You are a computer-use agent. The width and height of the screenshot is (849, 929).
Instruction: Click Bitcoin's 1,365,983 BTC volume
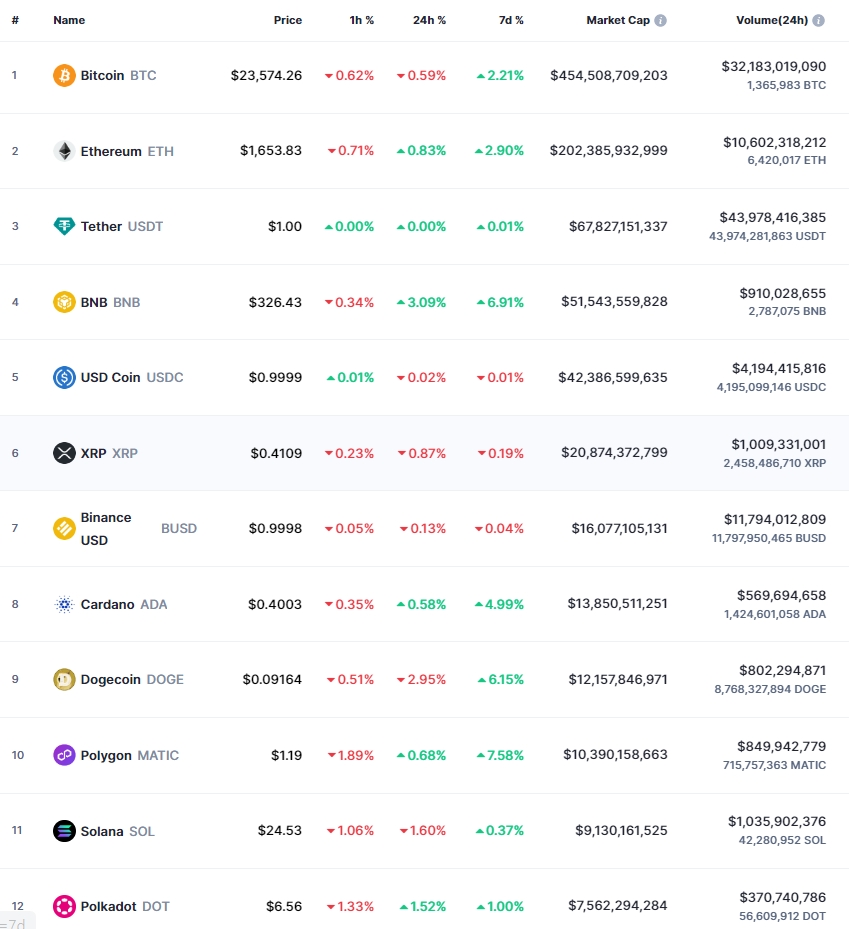point(786,85)
